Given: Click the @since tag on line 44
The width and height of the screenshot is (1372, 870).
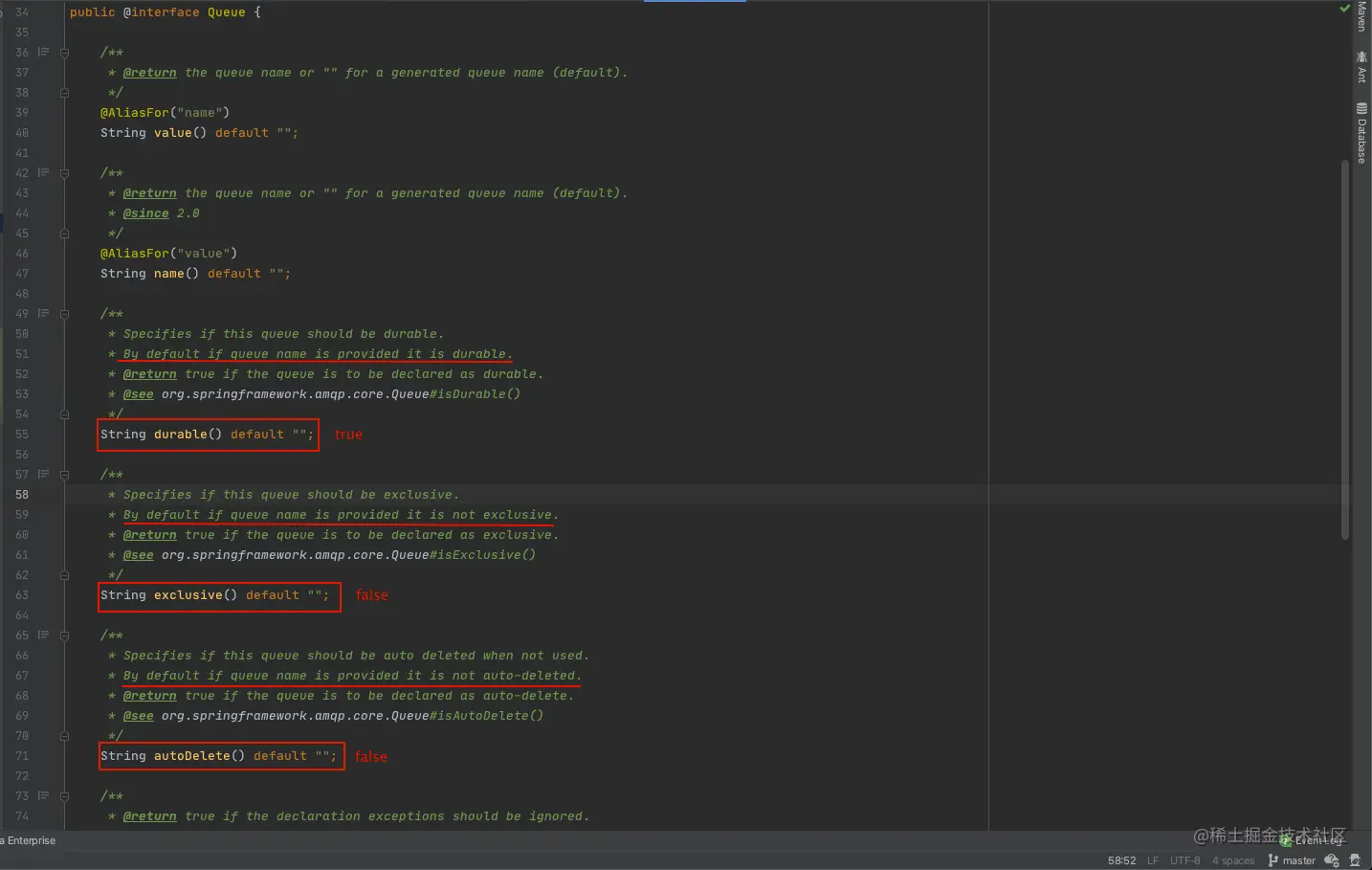Looking at the screenshot, I should (145, 213).
